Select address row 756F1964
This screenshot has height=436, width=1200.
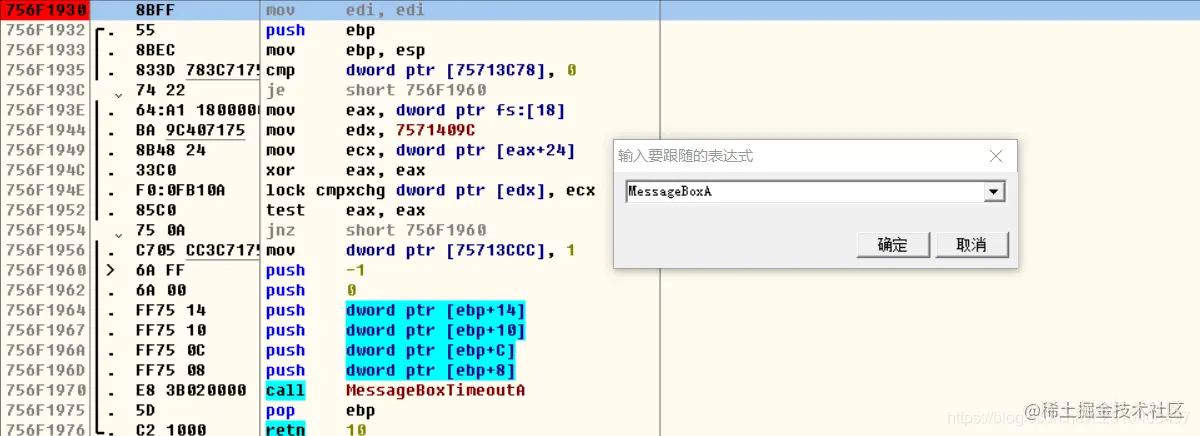coord(45,310)
